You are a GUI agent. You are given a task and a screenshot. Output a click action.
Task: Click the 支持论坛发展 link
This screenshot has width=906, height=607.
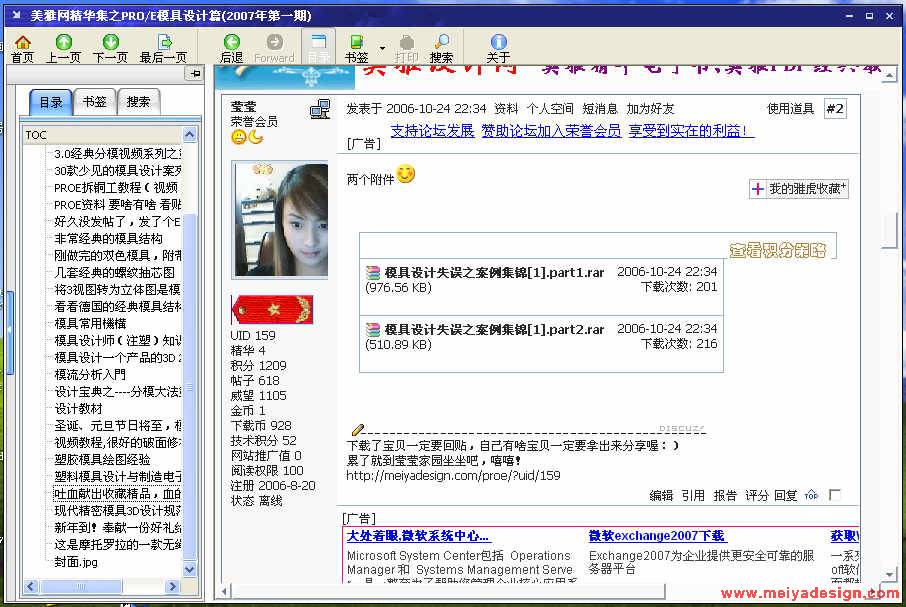[432, 130]
